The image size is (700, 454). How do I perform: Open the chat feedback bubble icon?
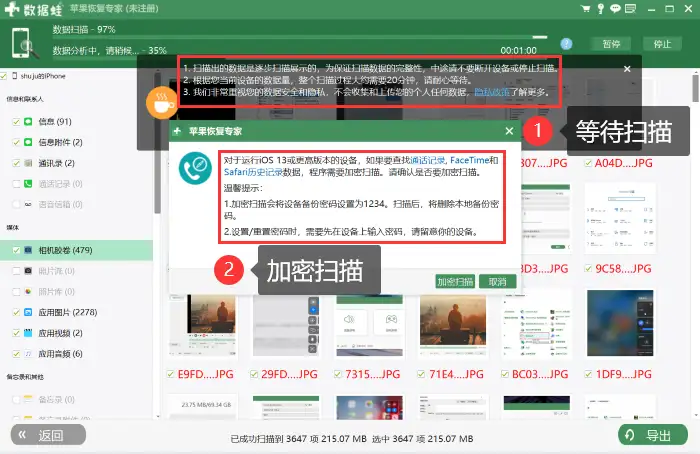tap(615, 8)
